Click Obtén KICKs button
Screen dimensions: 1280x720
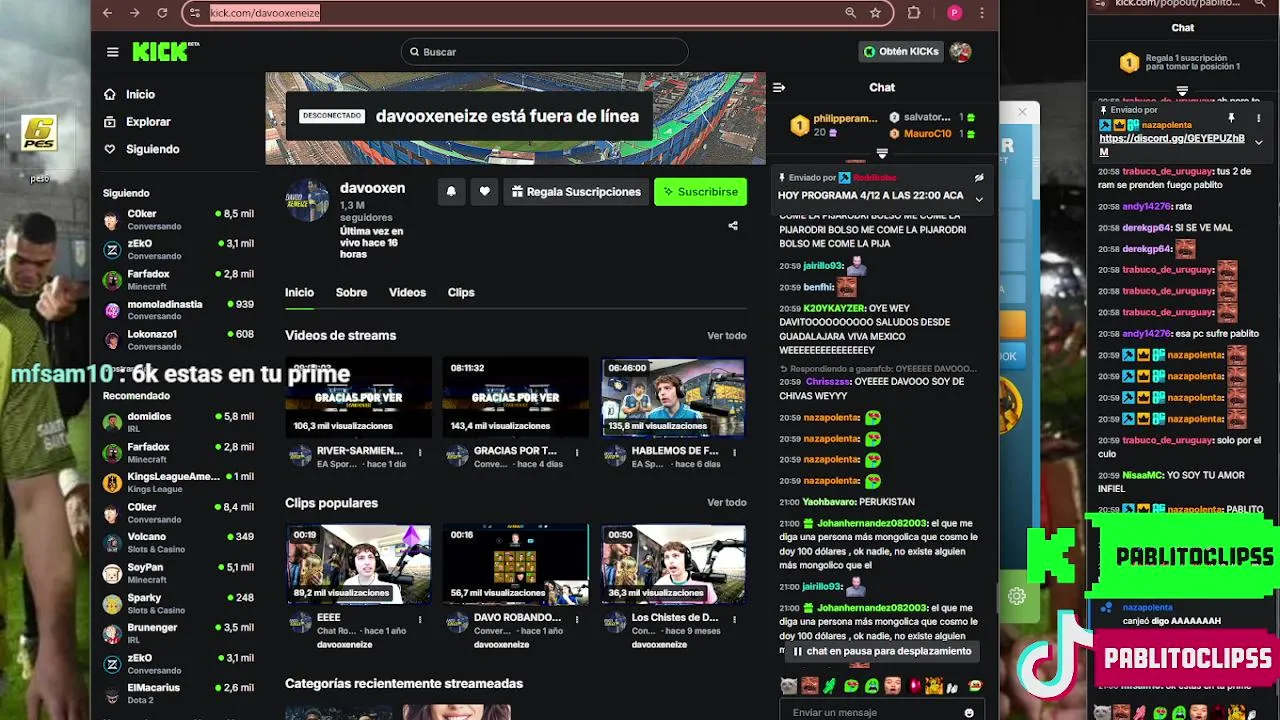(x=901, y=52)
